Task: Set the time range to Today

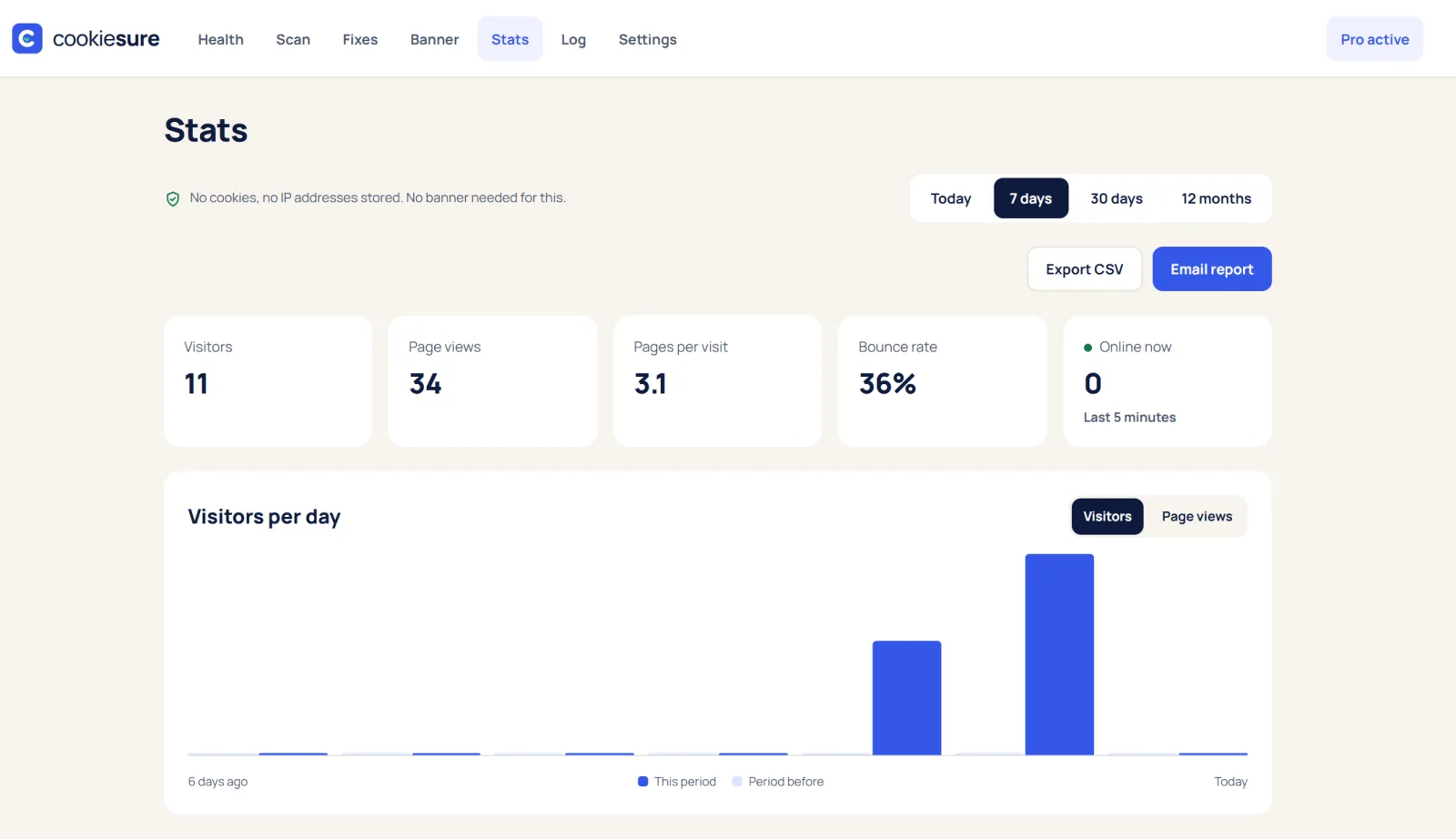Action: tap(951, 198)
